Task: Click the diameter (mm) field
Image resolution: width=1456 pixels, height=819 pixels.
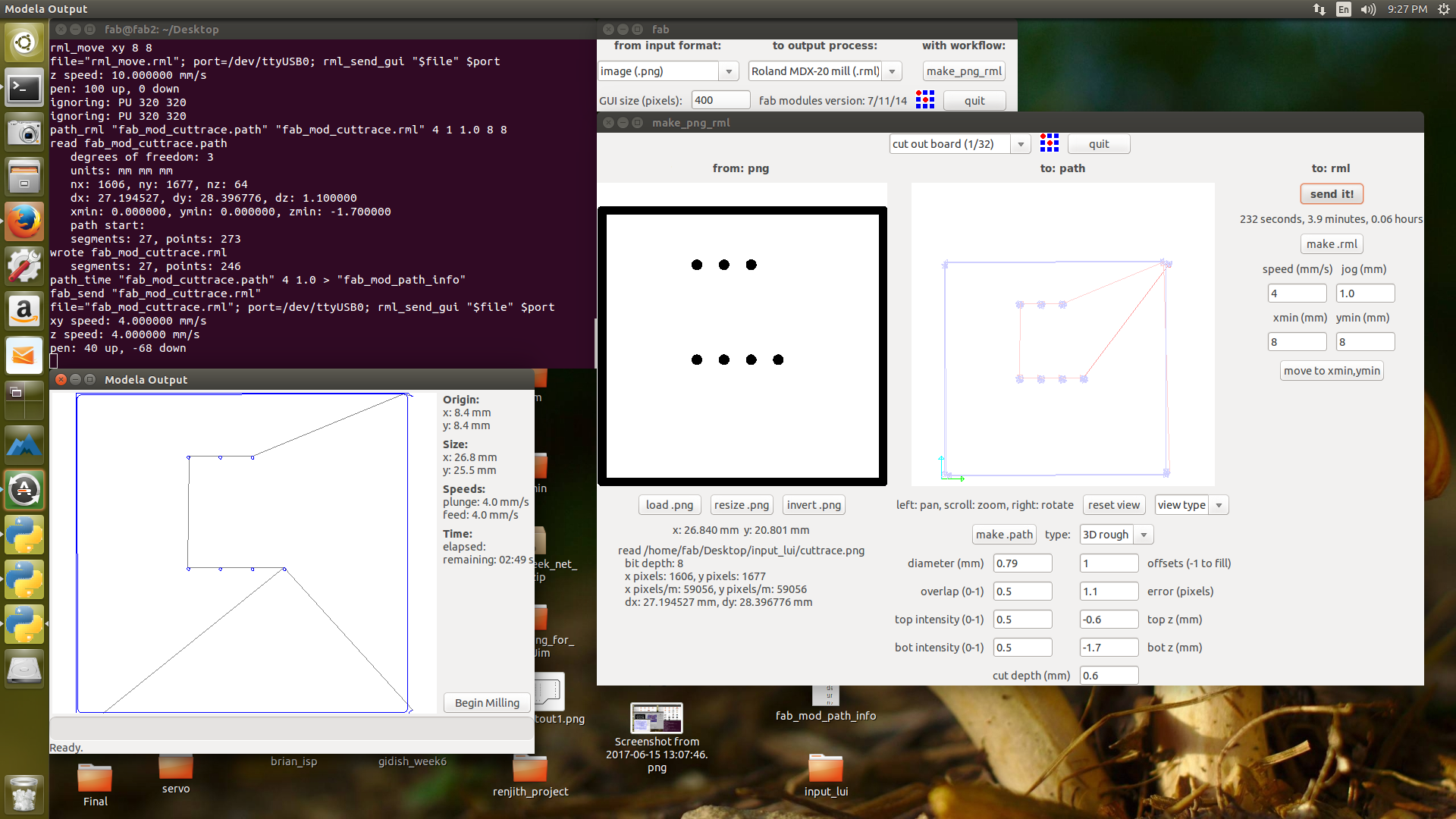Action: [x=1022, y=563]
